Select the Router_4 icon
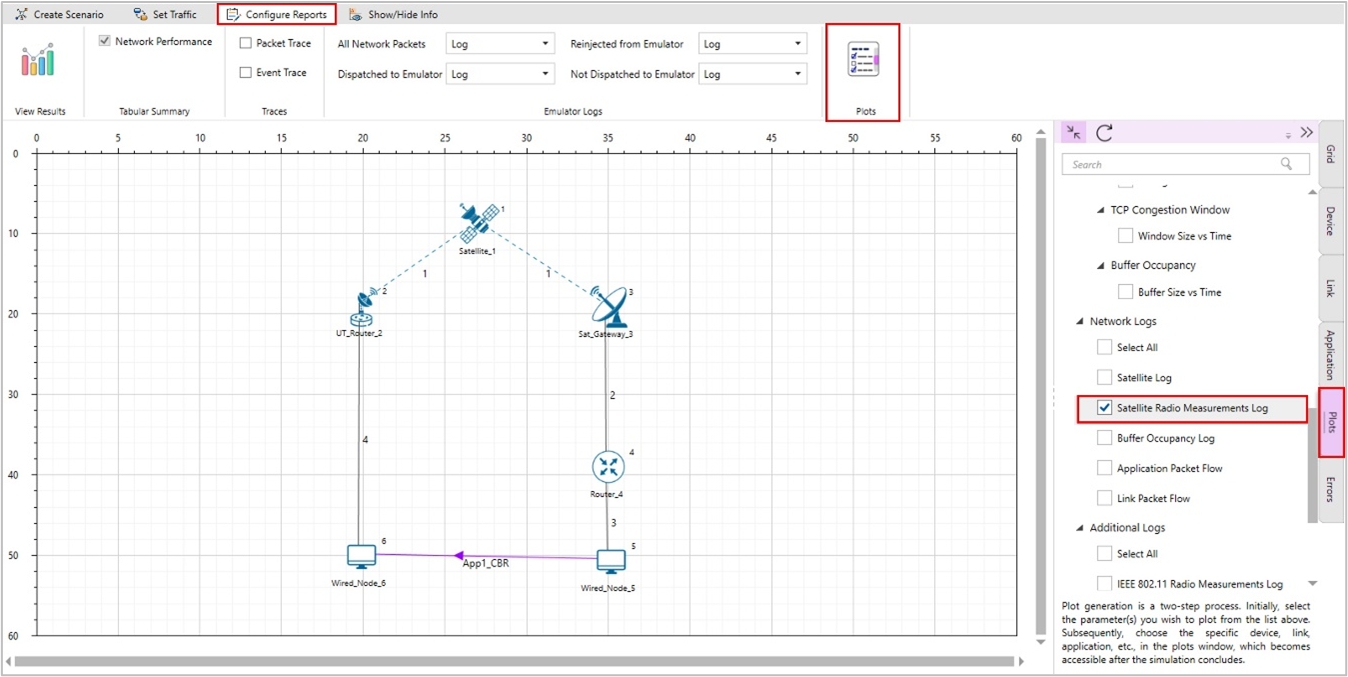Image resolution: width=1348 pixels, height=677 pixels. point(608,467)
